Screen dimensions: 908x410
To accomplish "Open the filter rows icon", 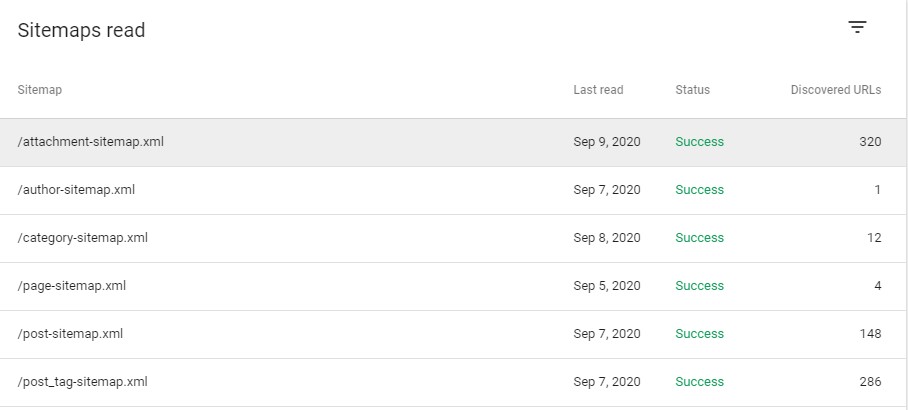I will click(857, 28).
